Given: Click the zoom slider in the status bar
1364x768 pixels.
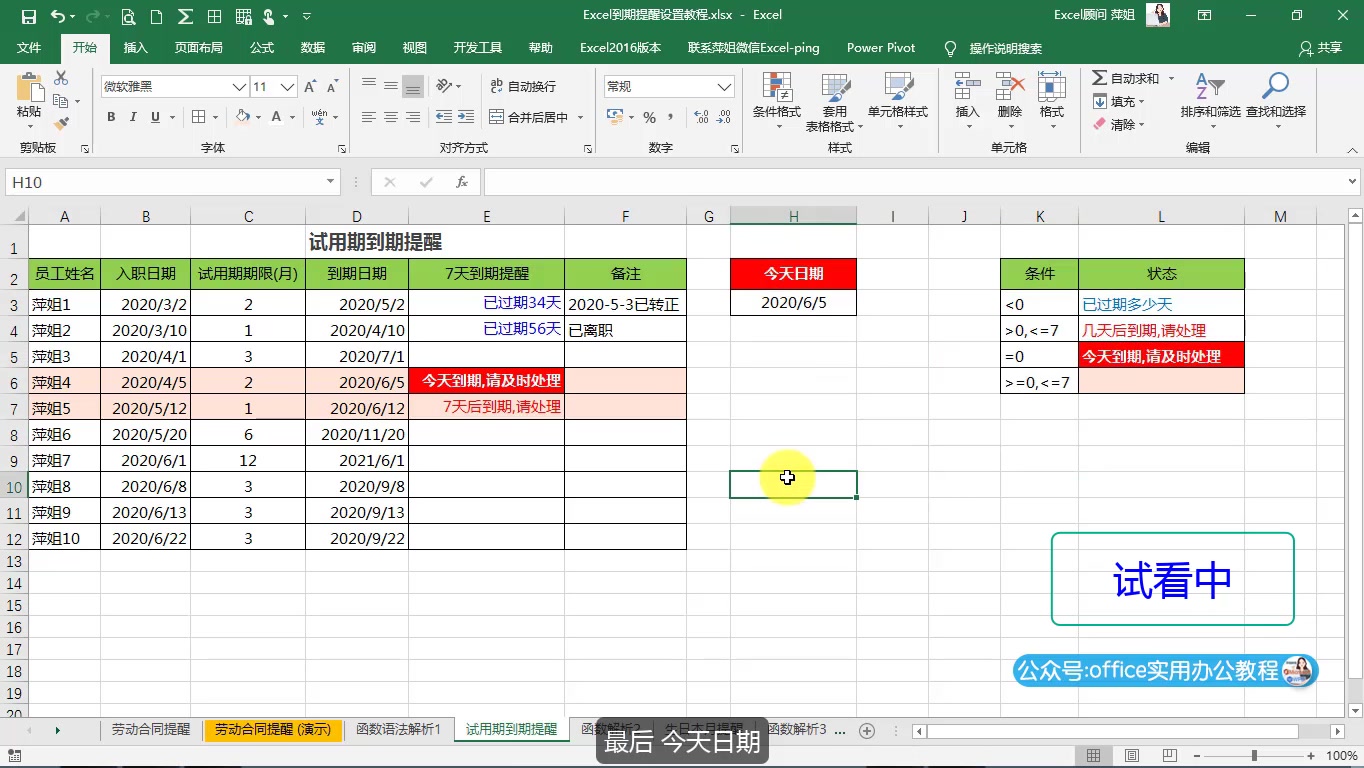Looking at the screenshot, I should coord(1254,756).
